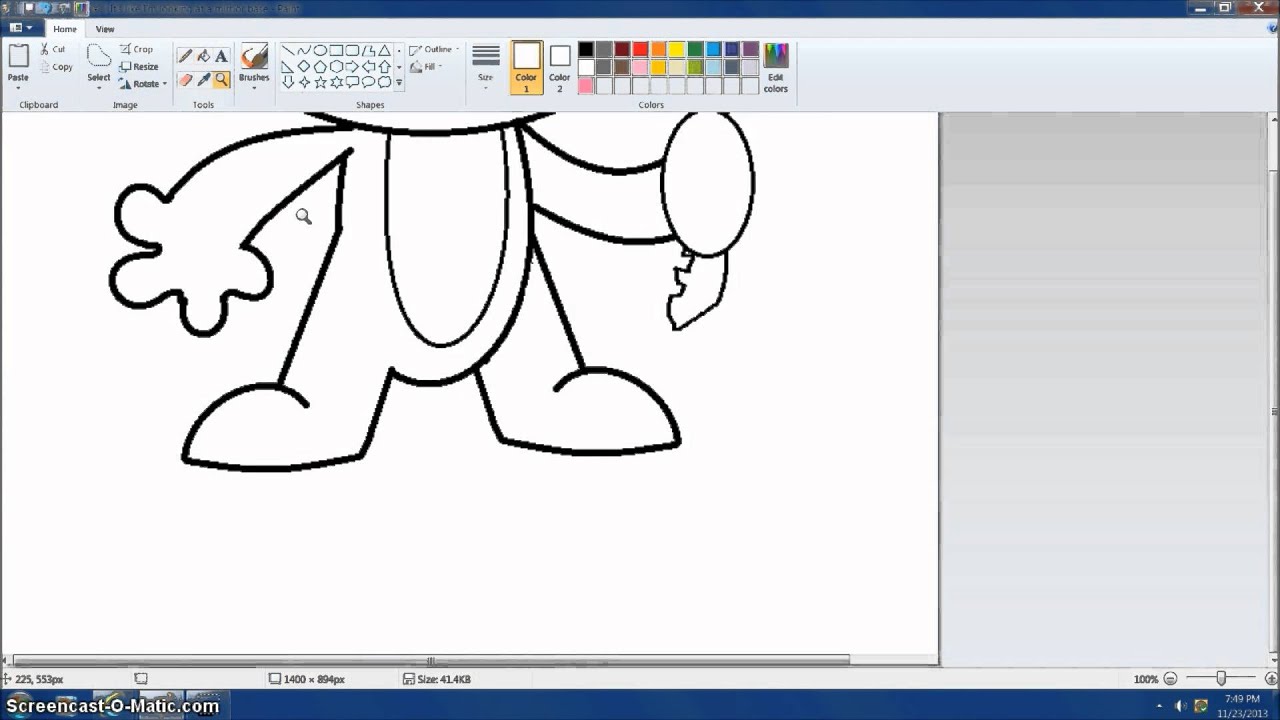Image resolution: width=1280 pixels, height=720 pixels.
Task: Click the volume icon in system tray
Action: point(1180,706)
